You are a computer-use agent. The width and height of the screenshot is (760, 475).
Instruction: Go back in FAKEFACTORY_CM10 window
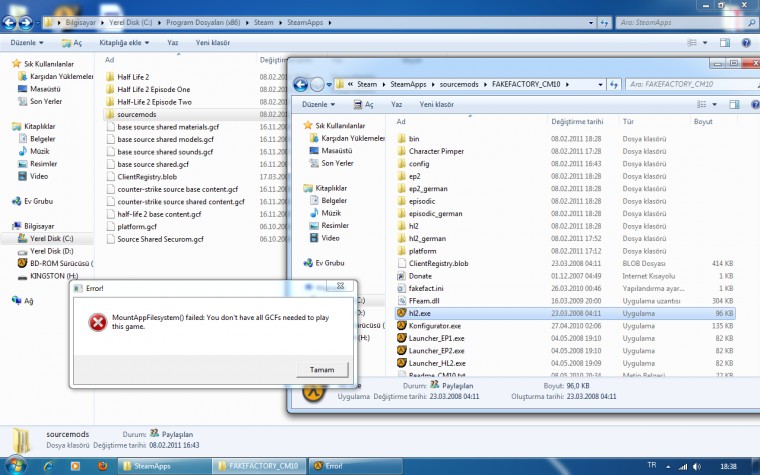(301, 84)
